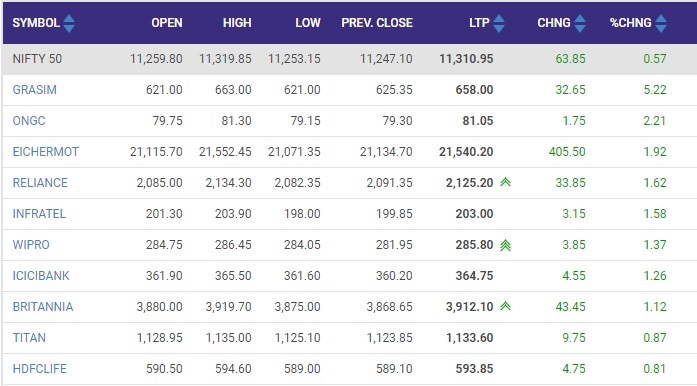Open the BRITANNIA stock link

(x=43, y=307)
